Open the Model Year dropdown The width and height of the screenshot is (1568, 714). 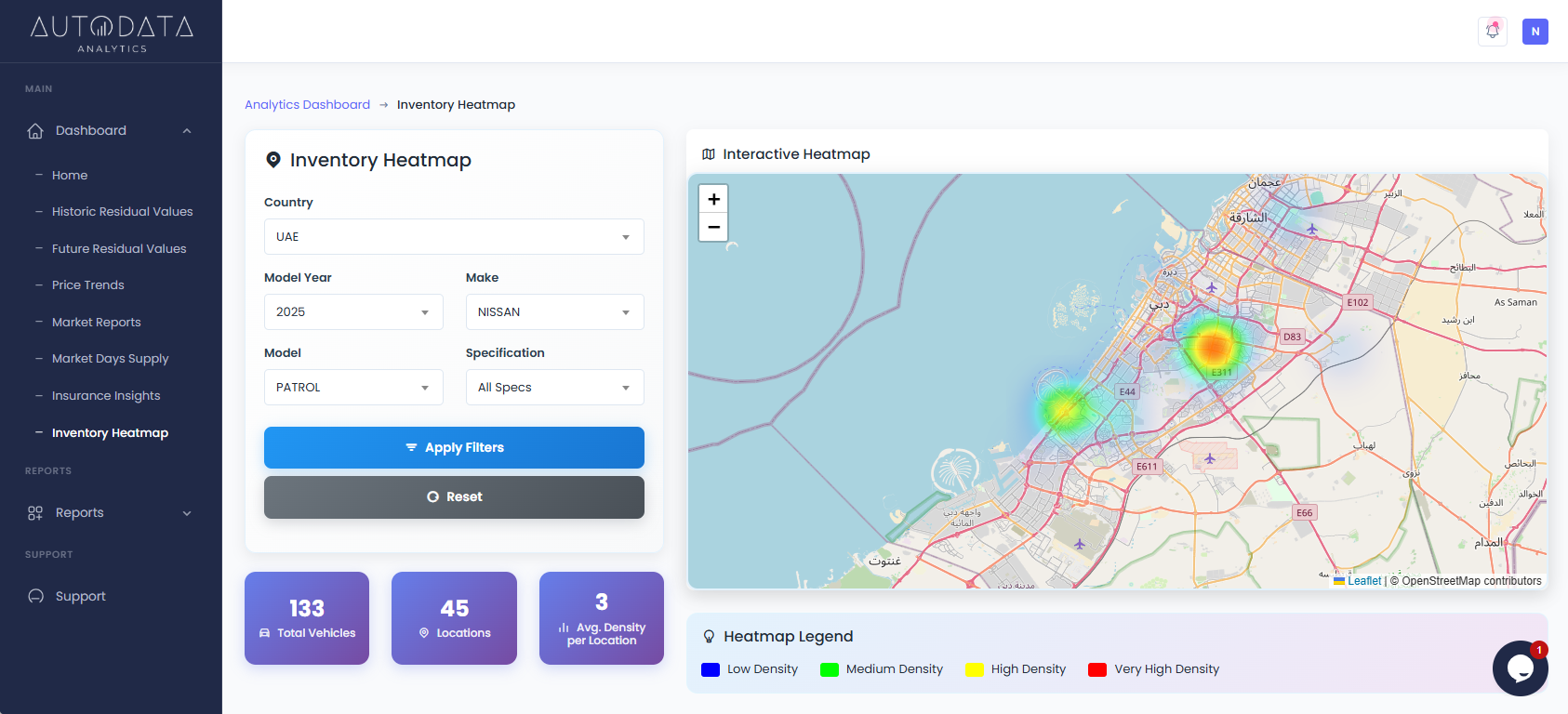click(x=352, y=312)
